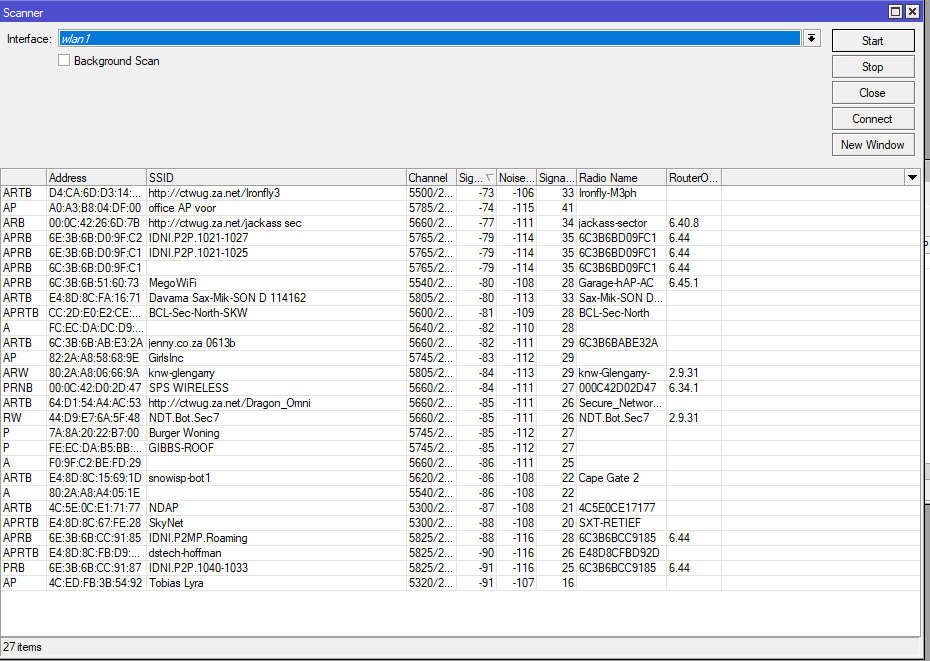This screenshot has width=930, height=661.
Task: Select knw-glengarry SSID row
Action: coord(460,373)
